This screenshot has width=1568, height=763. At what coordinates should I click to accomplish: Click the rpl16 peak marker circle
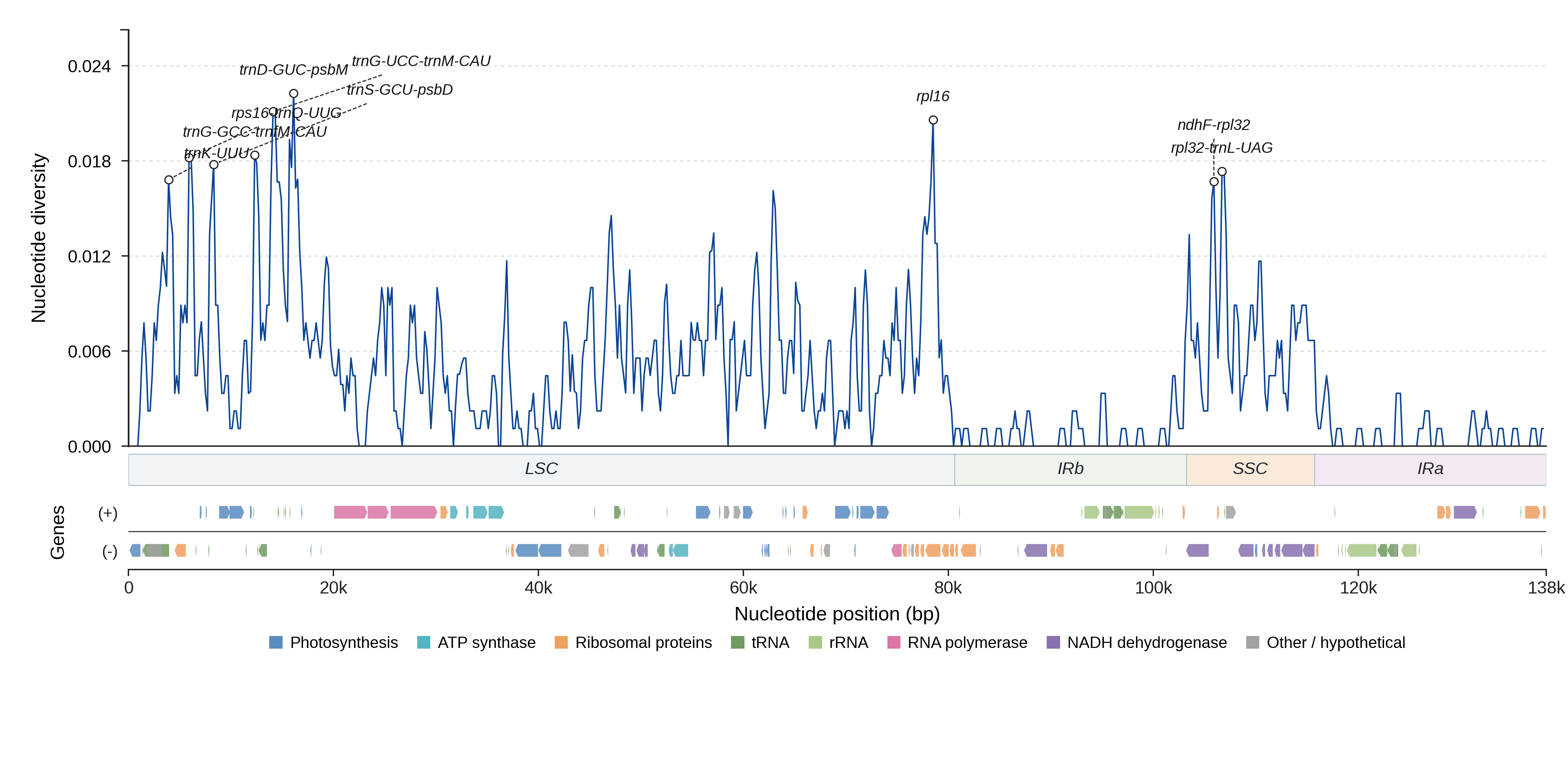(x=933, y=120)
